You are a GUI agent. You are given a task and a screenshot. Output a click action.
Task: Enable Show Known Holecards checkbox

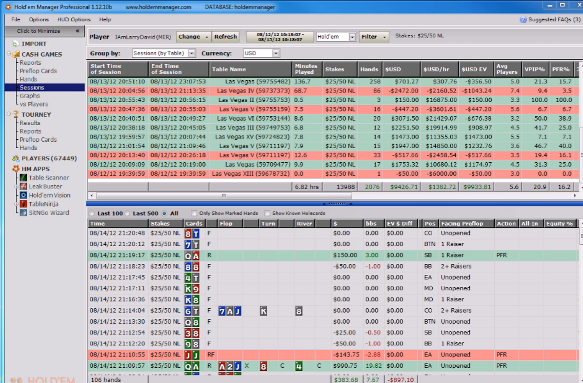pos(267,213)
